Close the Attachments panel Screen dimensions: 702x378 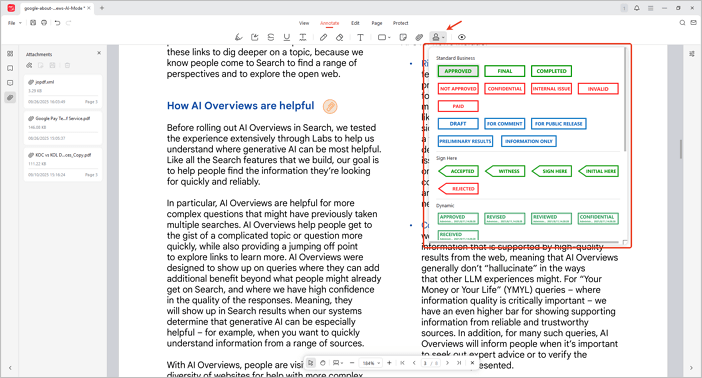pyautogui.click(x=99, y=53)
